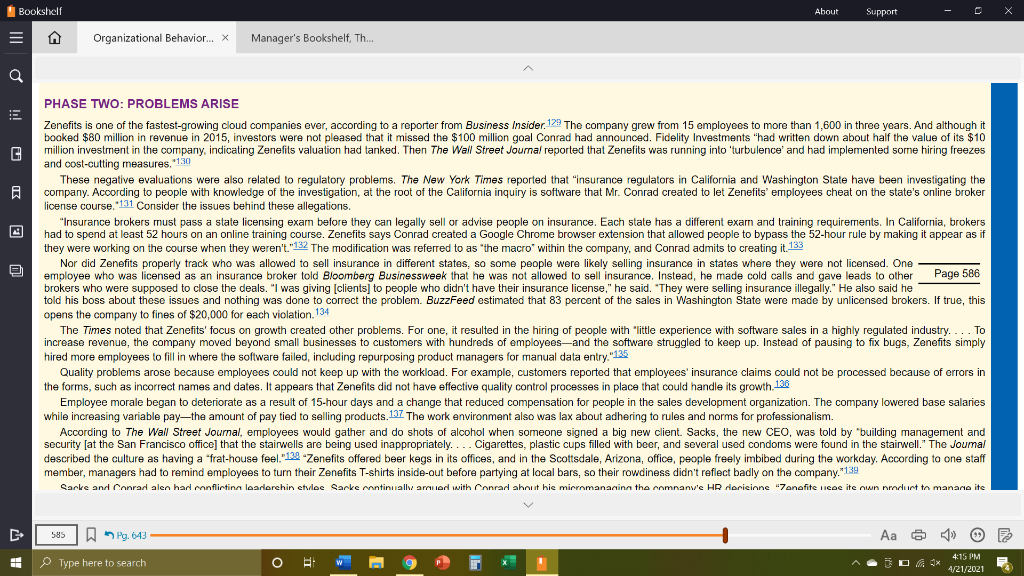
Task: Click the orange page progress slider handle
Action: coord(725,536)
